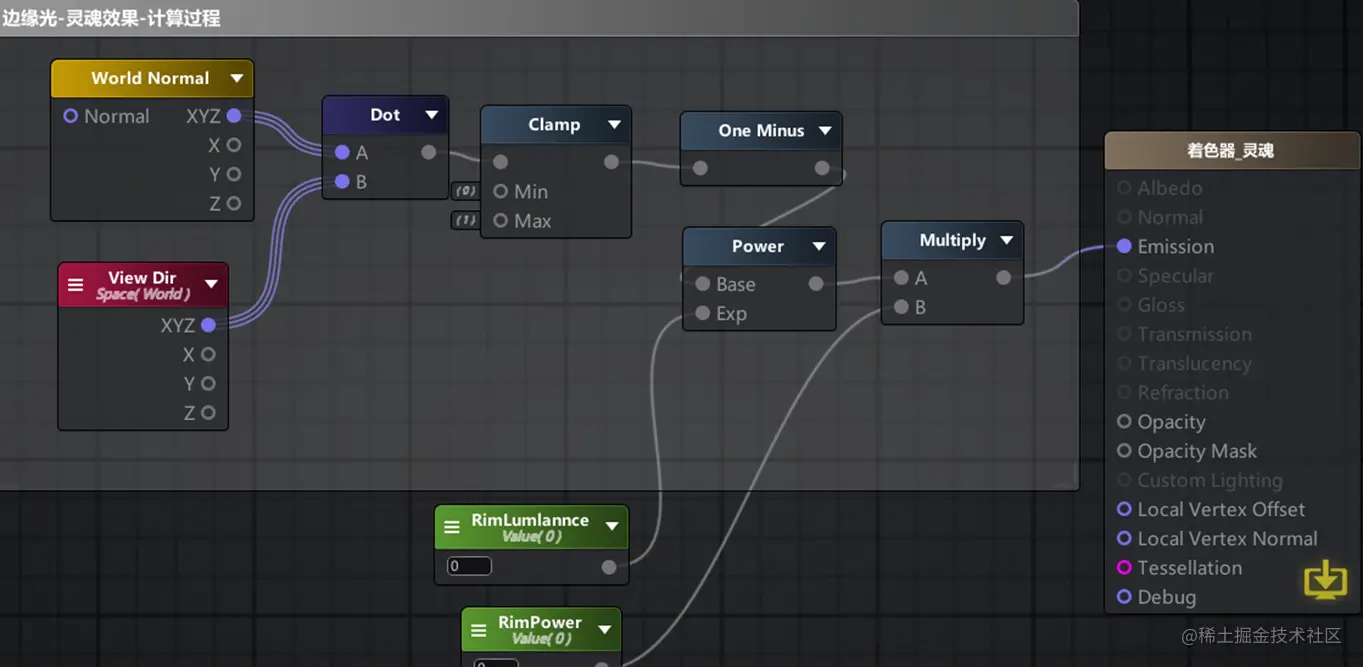
Task: Click the Y output port on World Normal
Action: coord(234,174)
